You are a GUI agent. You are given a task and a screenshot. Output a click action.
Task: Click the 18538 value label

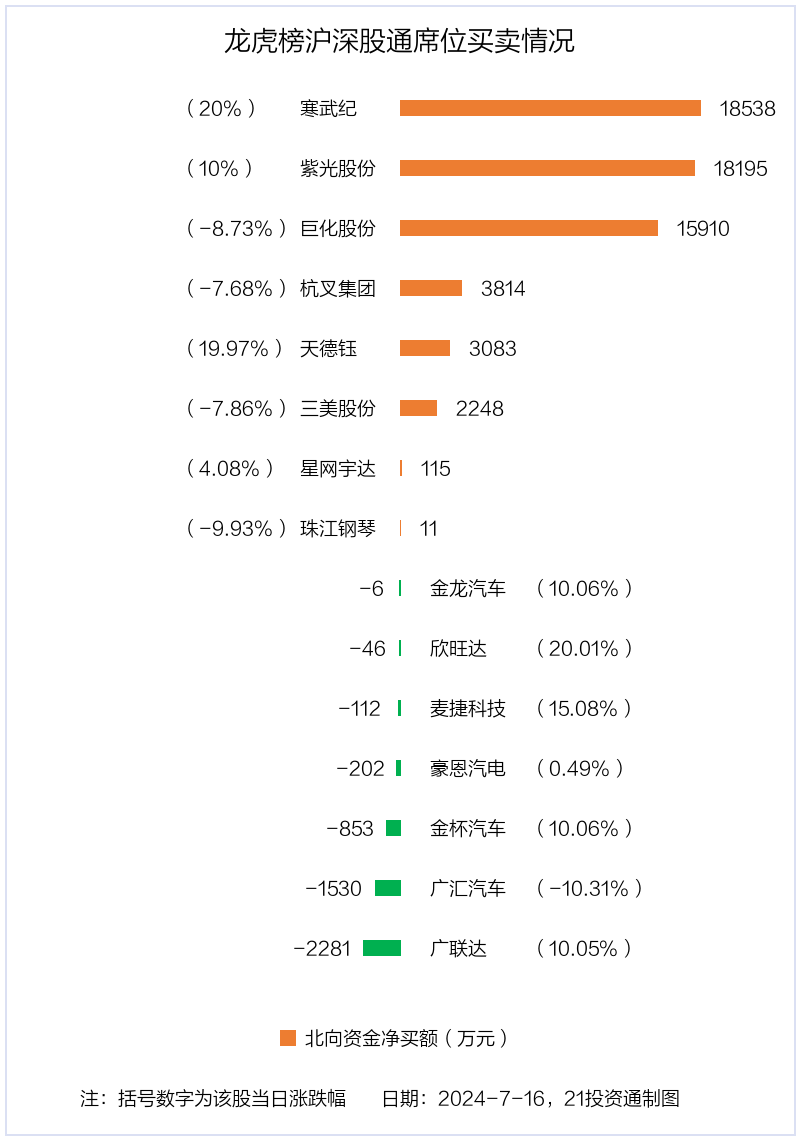747,108
